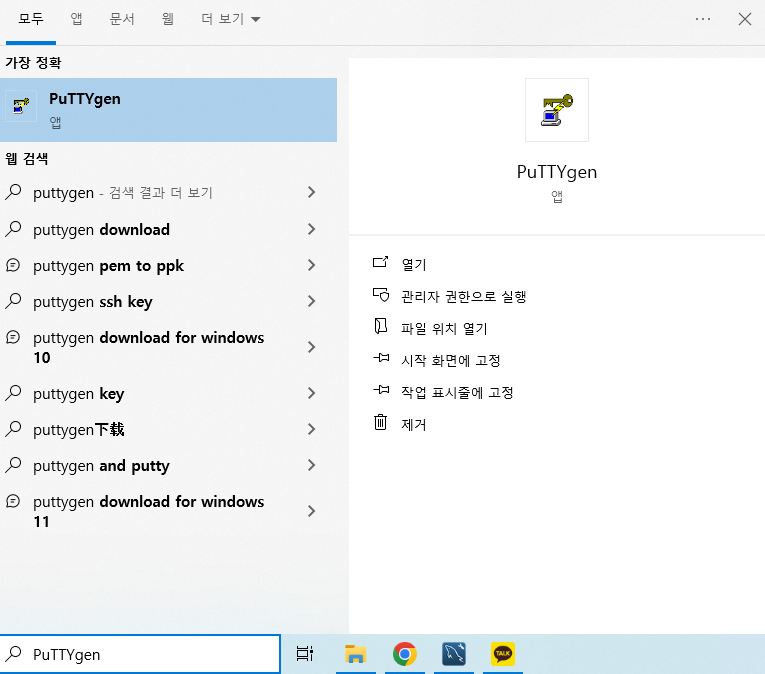
Task: Expand chevron for 'puttygen ssh key'
Action: [312, 301]
